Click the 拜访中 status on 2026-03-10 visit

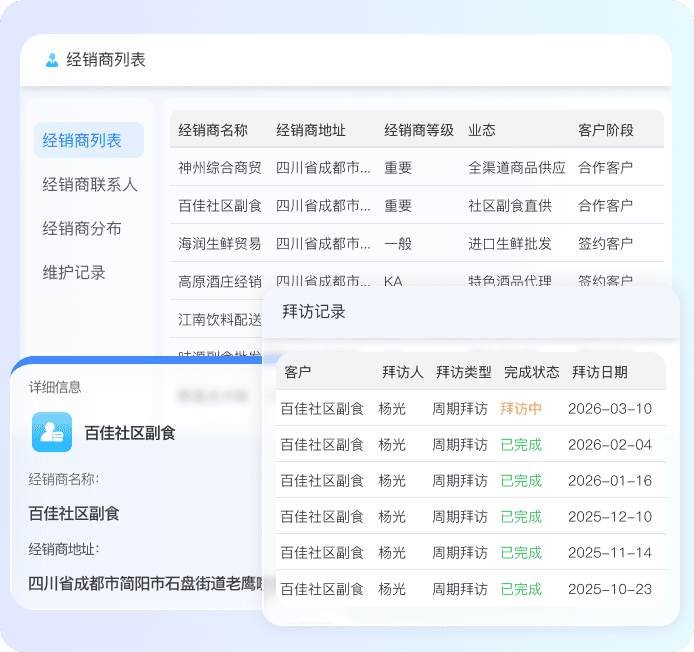(521, 409)
